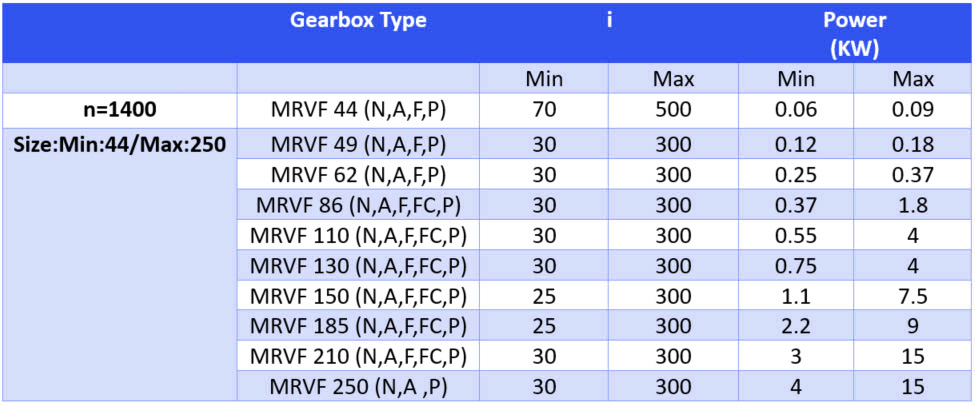Viewport: 975px width, 406px height.
Task: Click i max "300" in MRVF 130 row
Action: pos(673,265)
